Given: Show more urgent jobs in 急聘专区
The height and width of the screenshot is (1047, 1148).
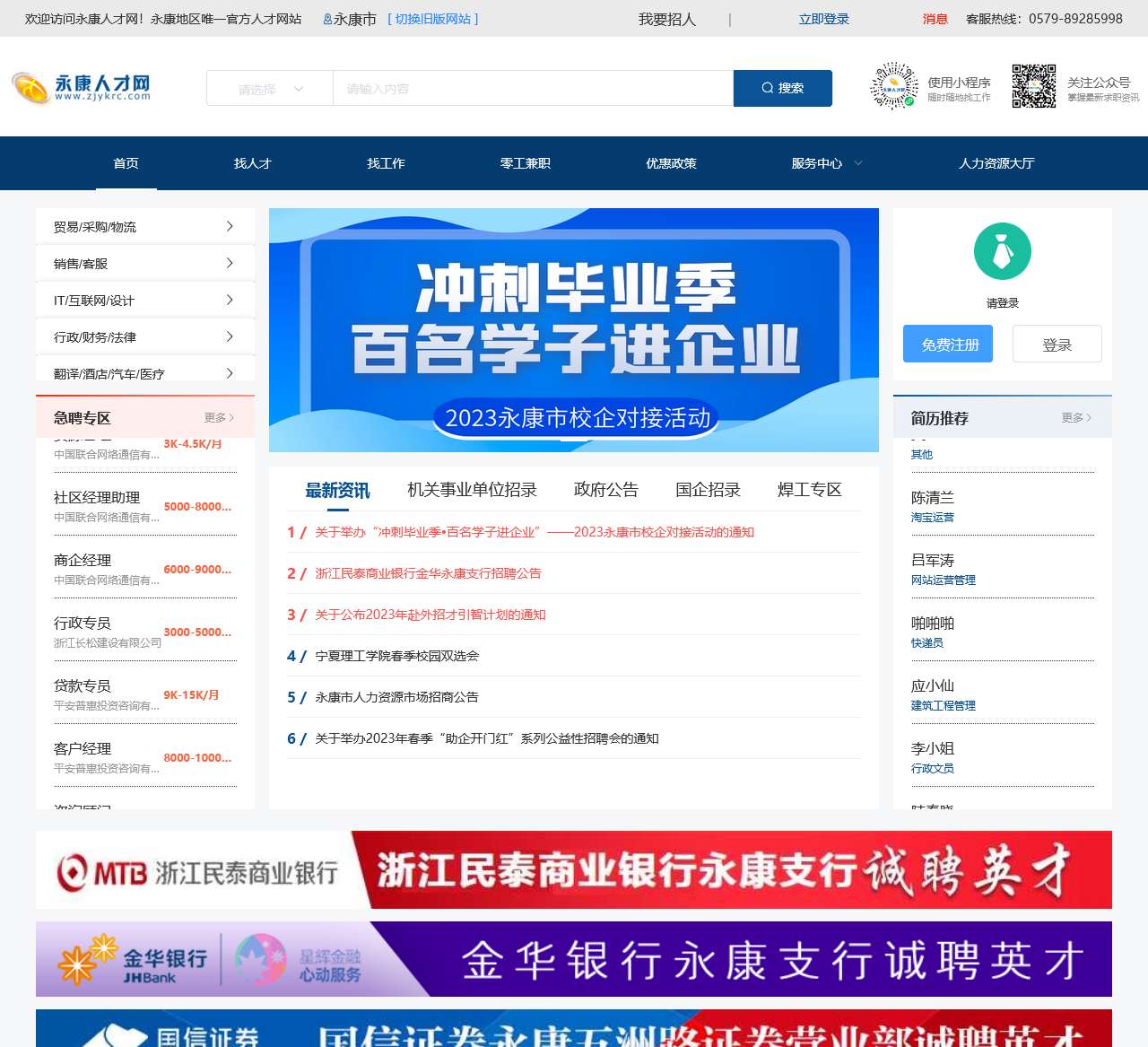Looking at the screenshot, I should point(219,418).
